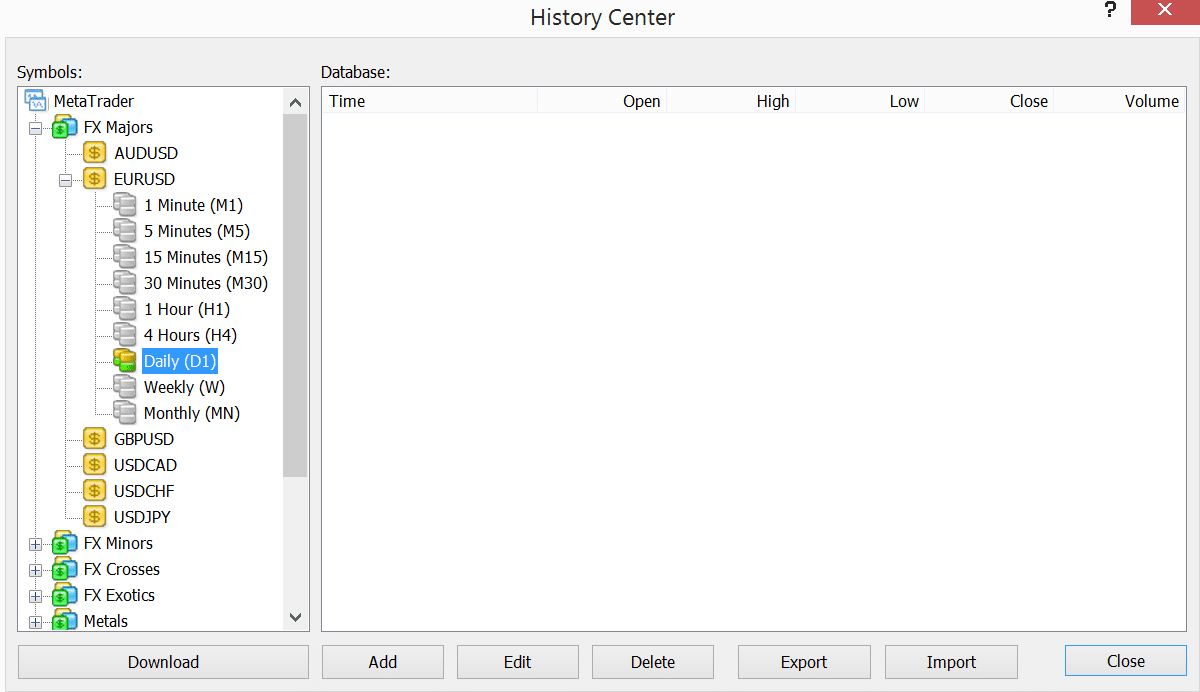
Task: Click the Daily (D1) timeframe icon
Action: (x=124, y=360)
